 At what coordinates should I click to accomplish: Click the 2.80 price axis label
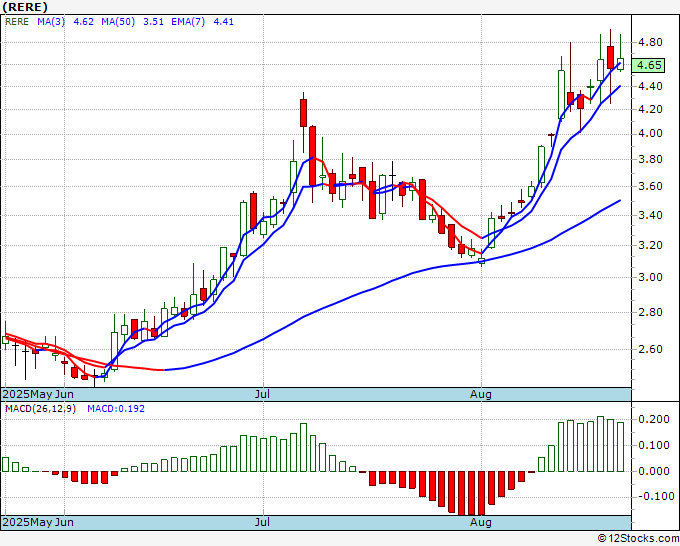point(650,312)
